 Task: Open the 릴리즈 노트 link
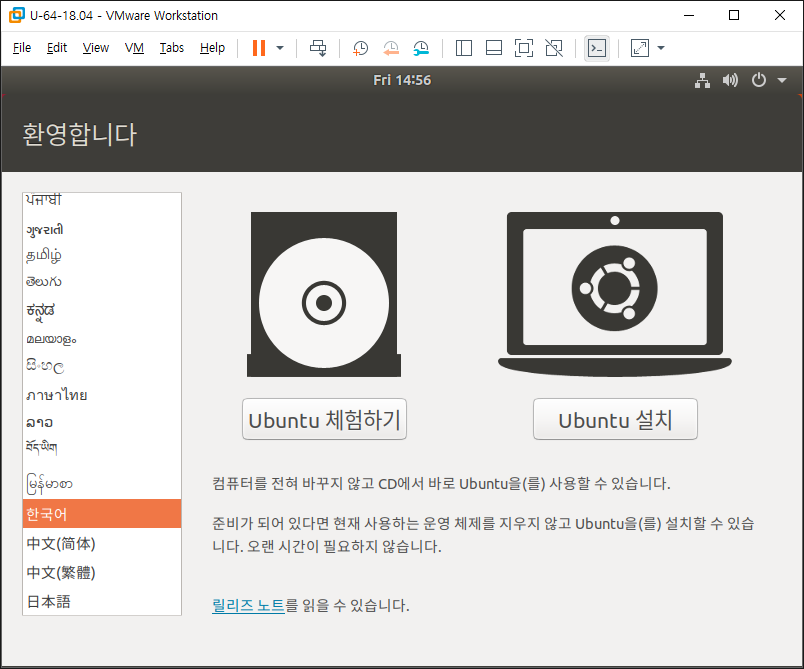click(x=248, y=605)
